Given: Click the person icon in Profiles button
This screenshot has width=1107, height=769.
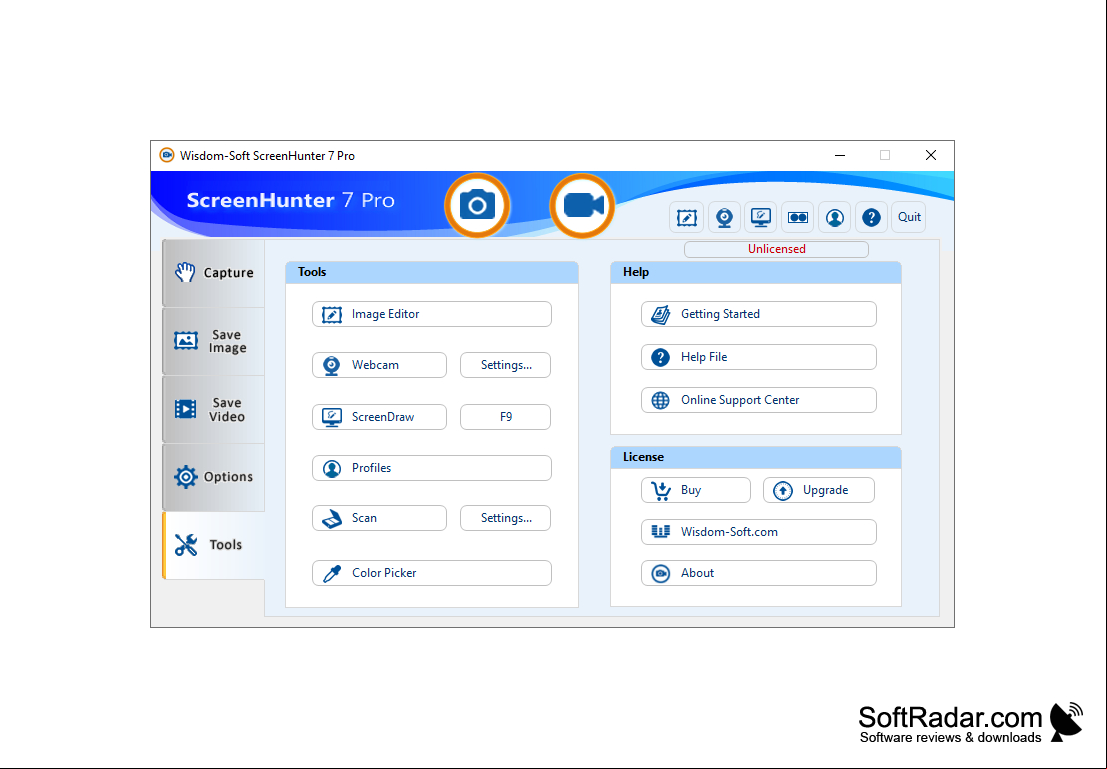Looking at the screenshot, I should [x=332, y=468].
